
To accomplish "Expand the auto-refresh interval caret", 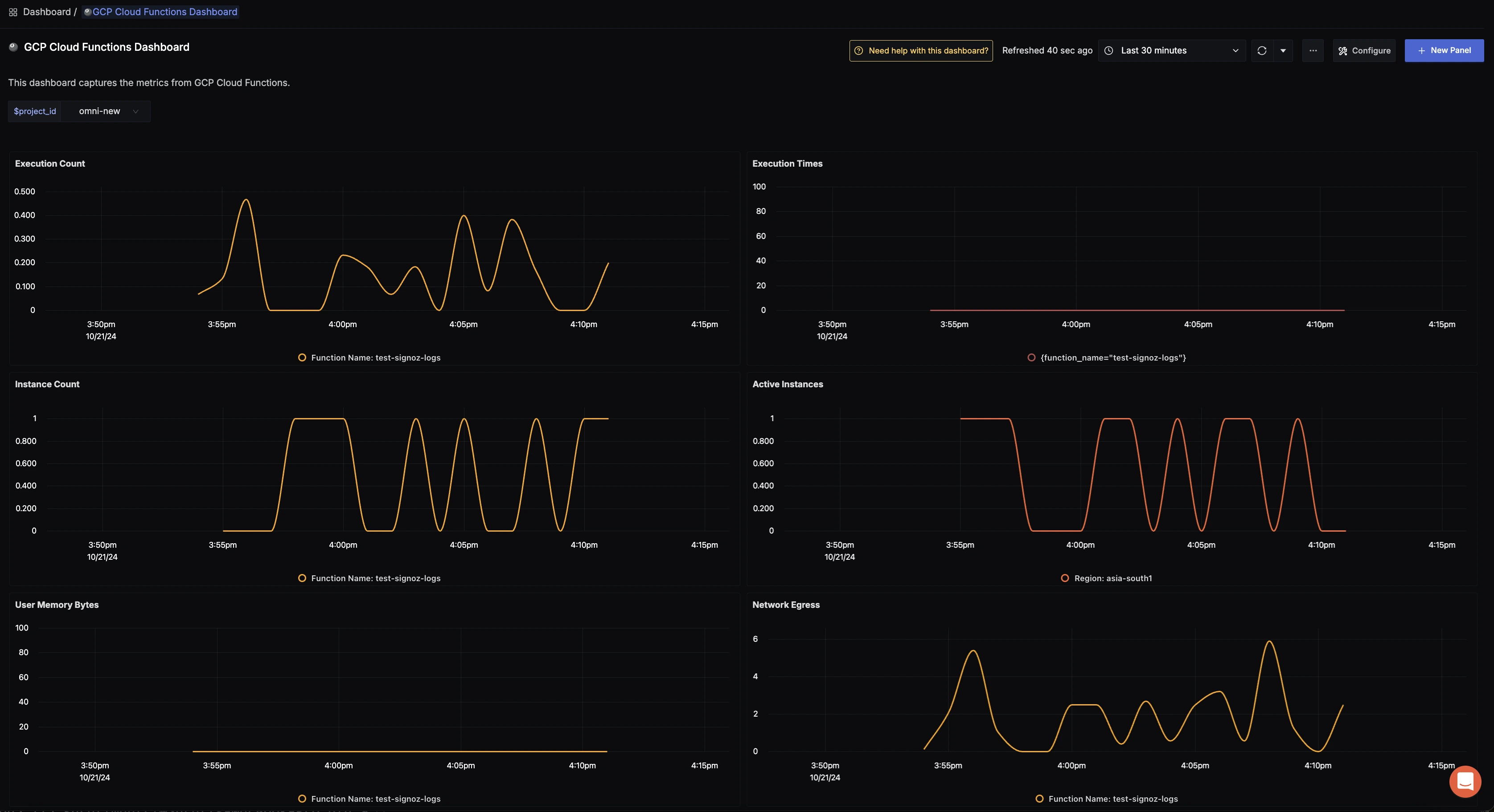I will [x=1283, y=51].
